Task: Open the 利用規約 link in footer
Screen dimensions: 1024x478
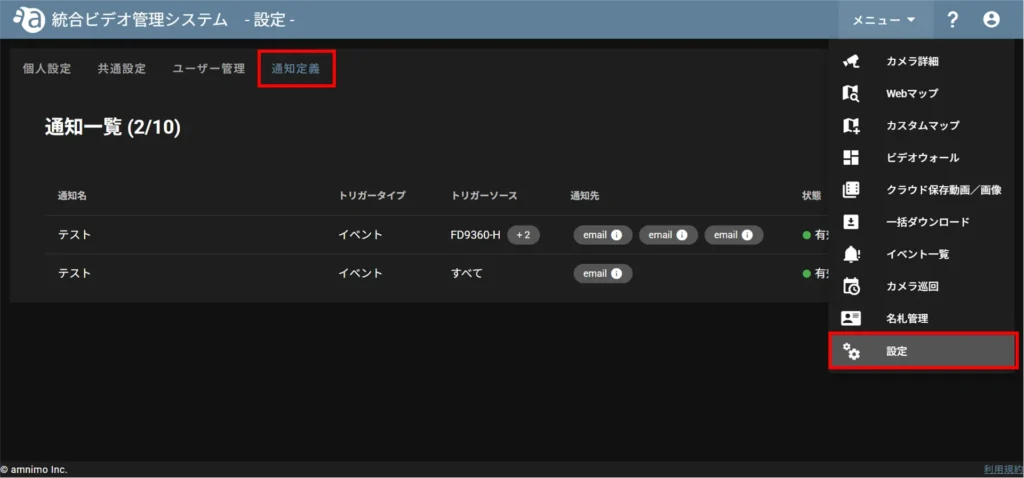Action: pyautogui.click(x=1002, y=469)
